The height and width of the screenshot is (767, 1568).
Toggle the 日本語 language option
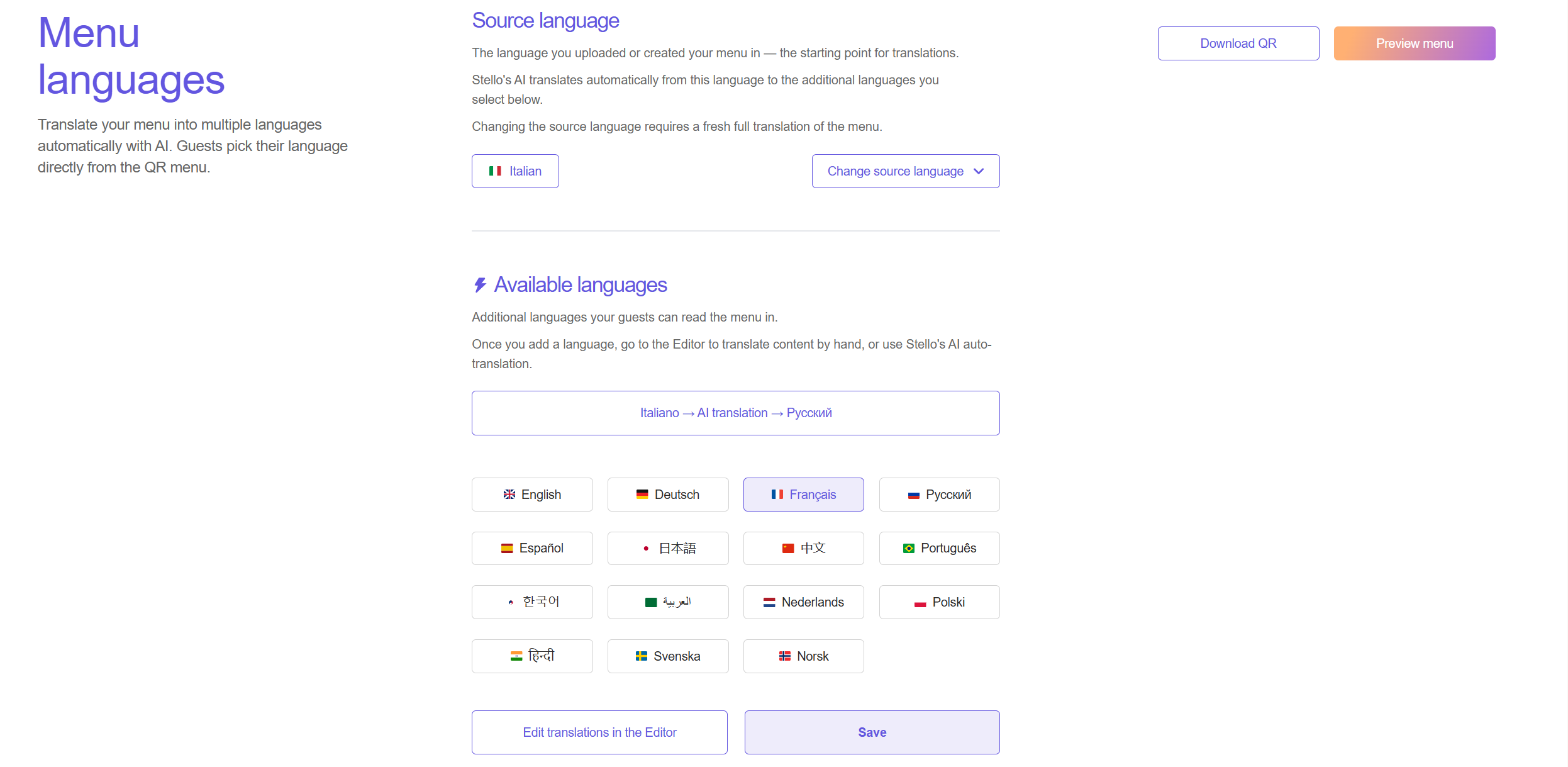pos(668,548)
